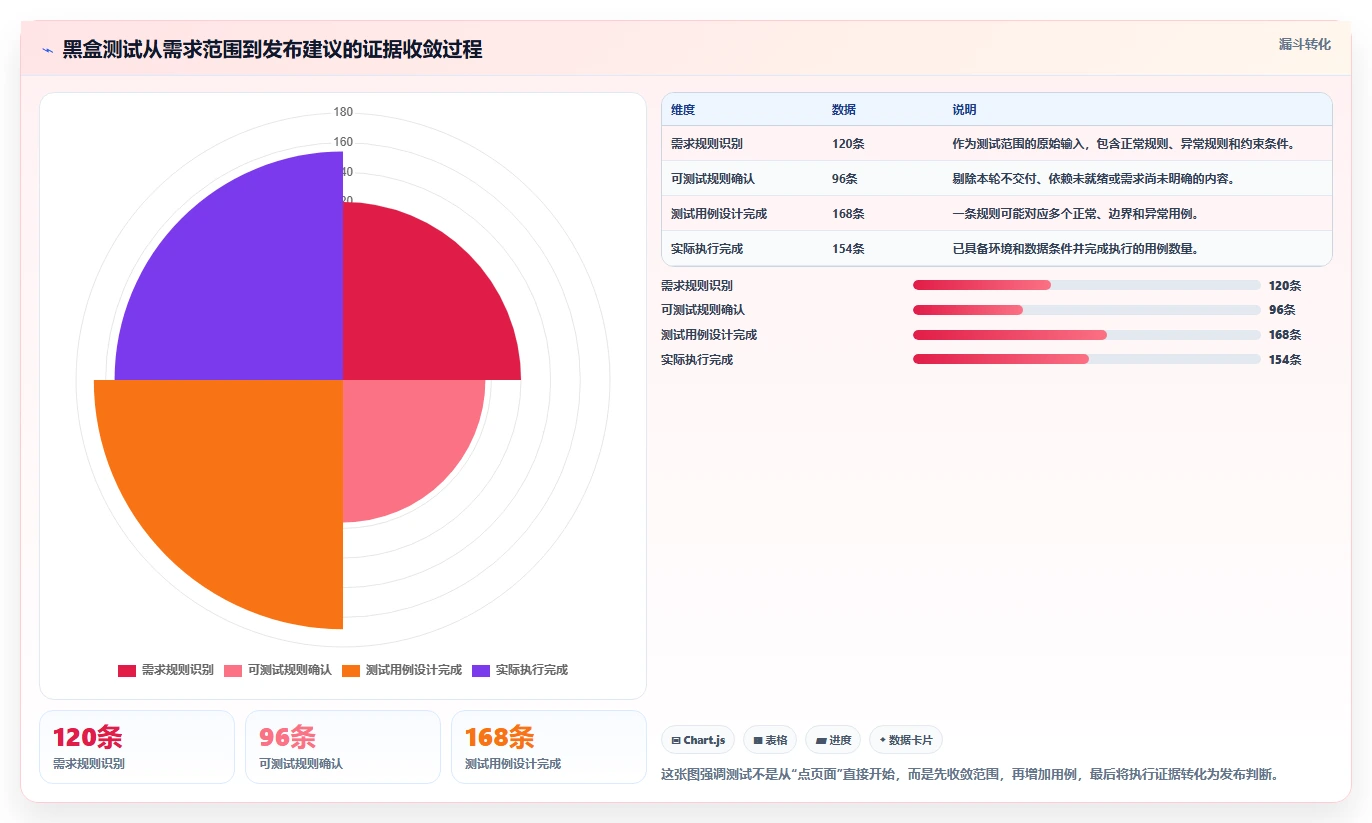Viewport: 1372px width, 823px height.
Task: Click the footer note starting 这张图强调测试
Action: coord(970,774)
